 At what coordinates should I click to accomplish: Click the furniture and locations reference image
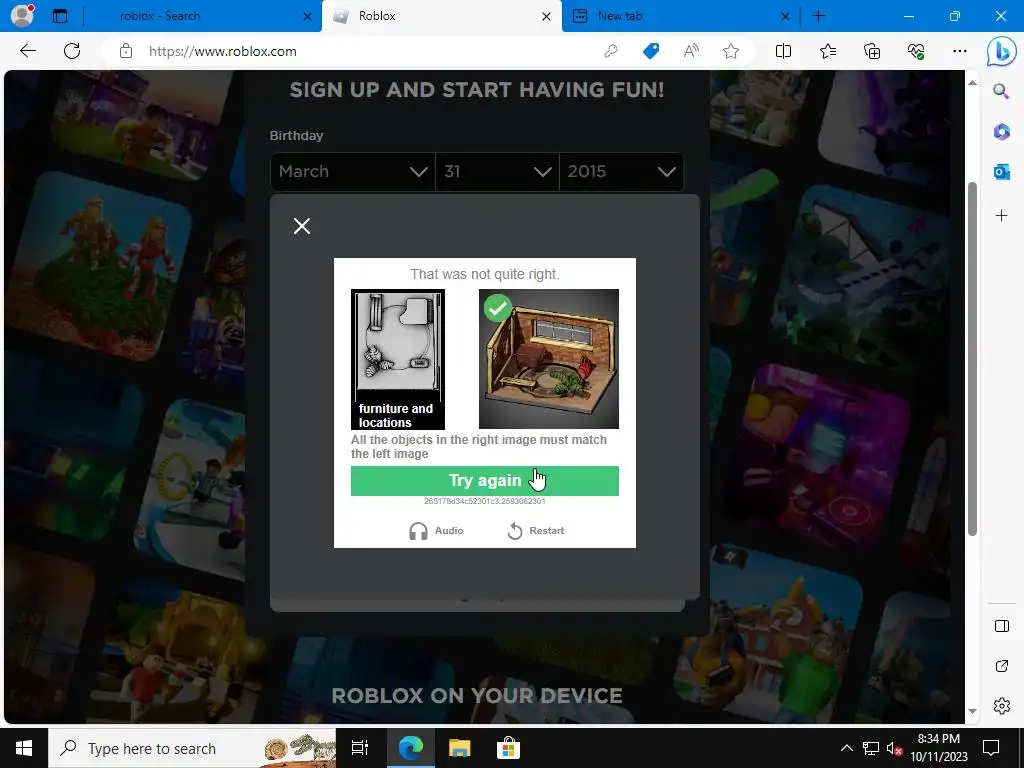tap(398, 359)
